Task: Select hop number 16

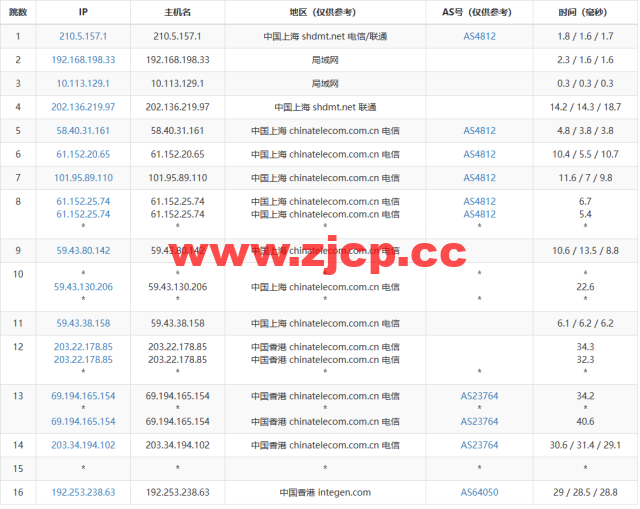Action: [x=18, y=493]
